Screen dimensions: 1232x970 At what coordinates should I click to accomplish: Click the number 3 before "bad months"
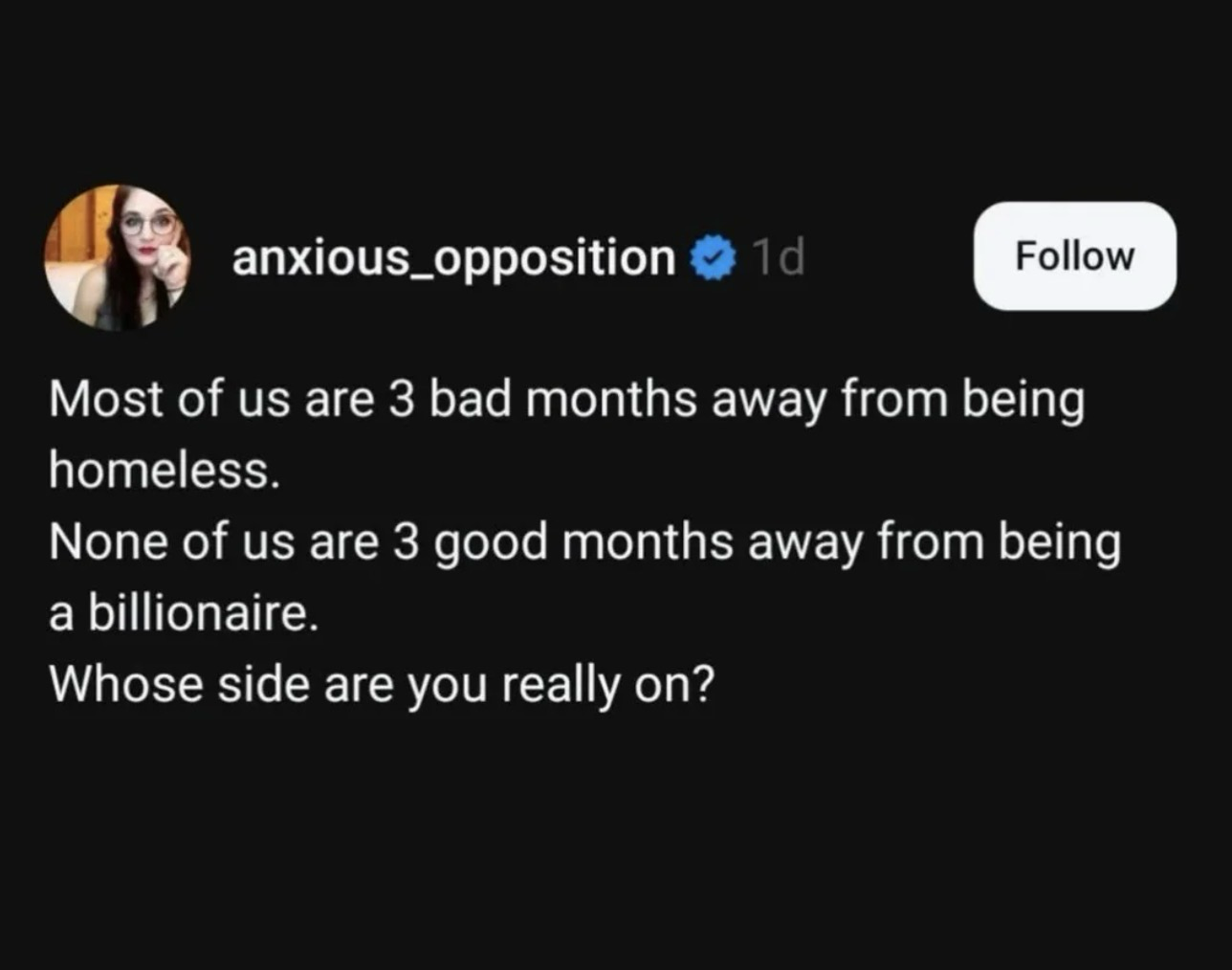click(x=401, y=399)
